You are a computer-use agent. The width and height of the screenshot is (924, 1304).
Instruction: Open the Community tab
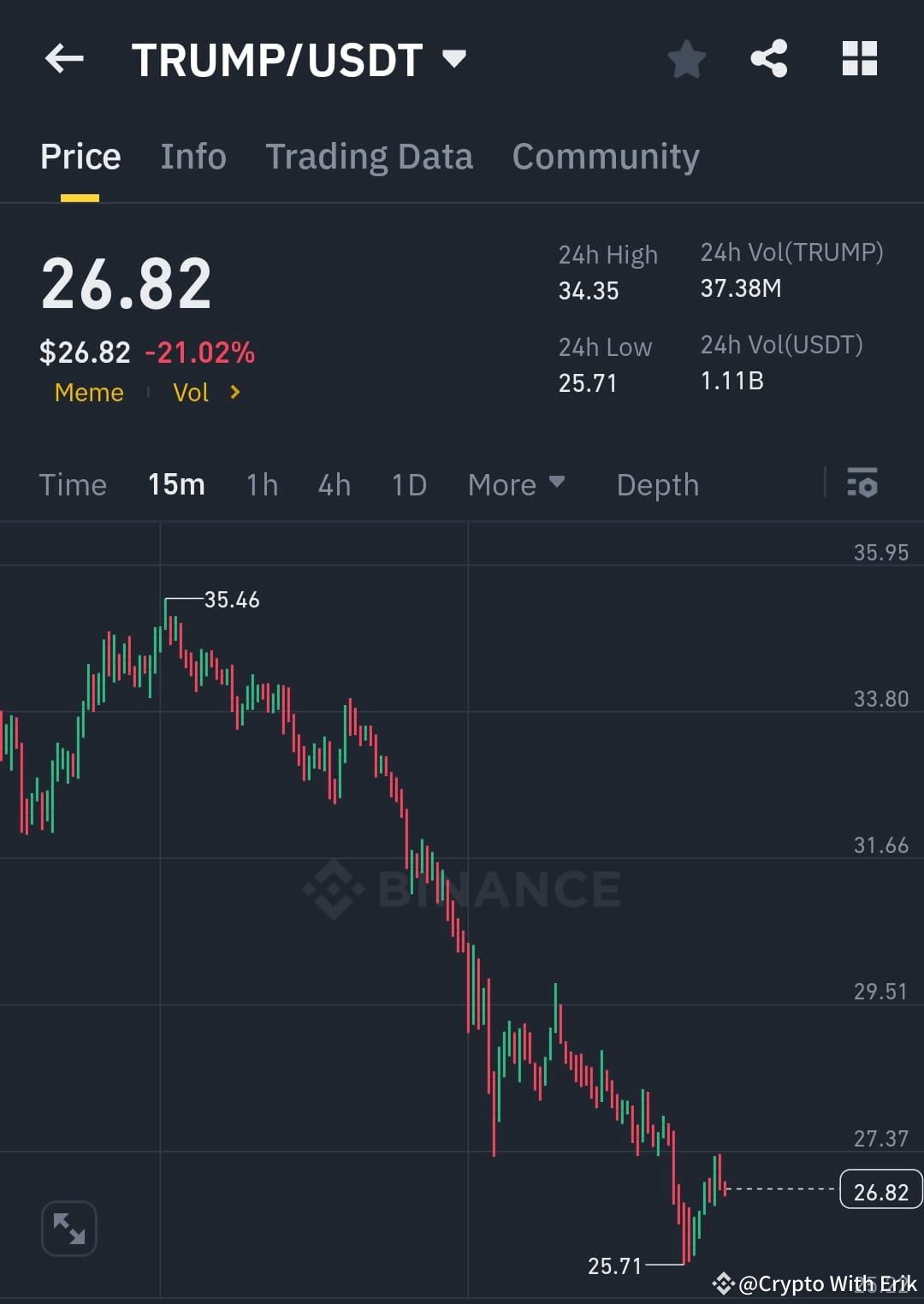click(605, 156)
